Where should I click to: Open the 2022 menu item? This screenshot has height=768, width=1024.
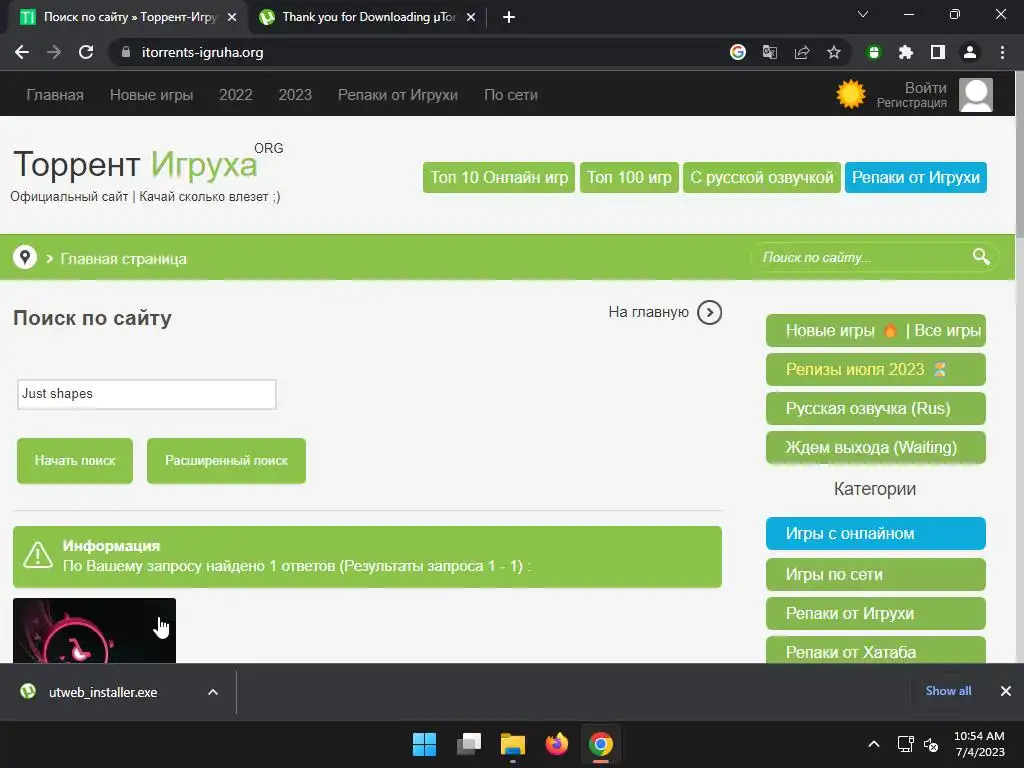236,95
